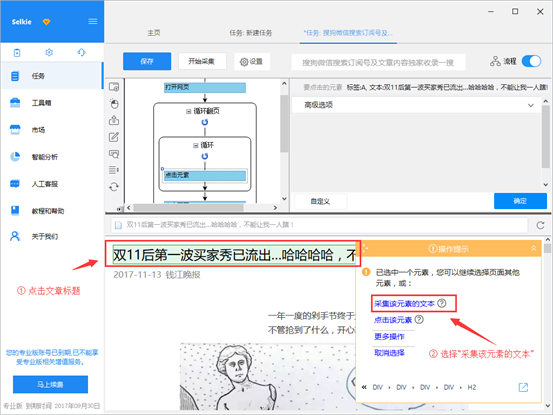
Task: Switch to the 主页 tab
Action: coord(154,33)
